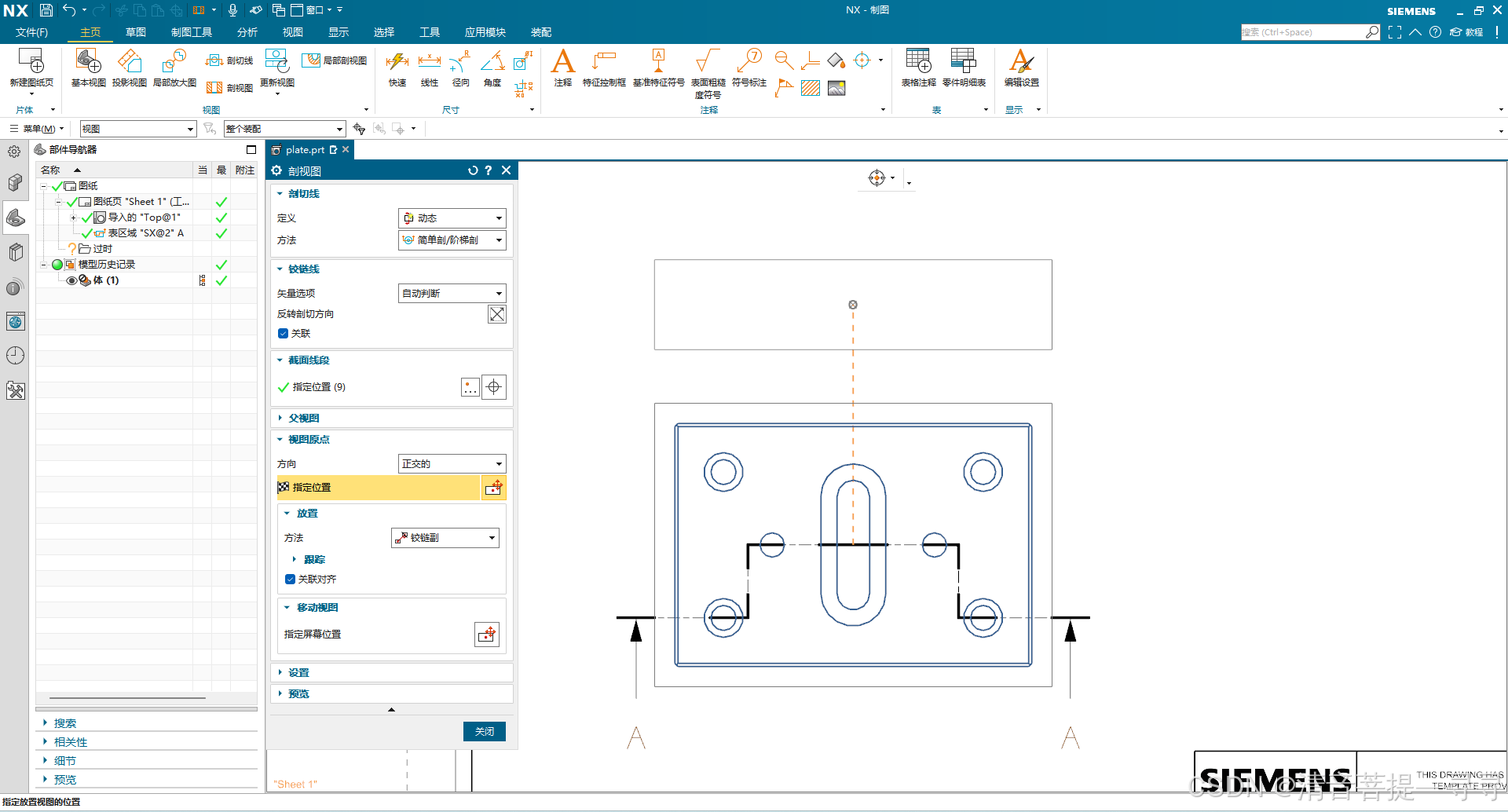Click the search field (Ctrl+Space)

(x=1302, y=32)
